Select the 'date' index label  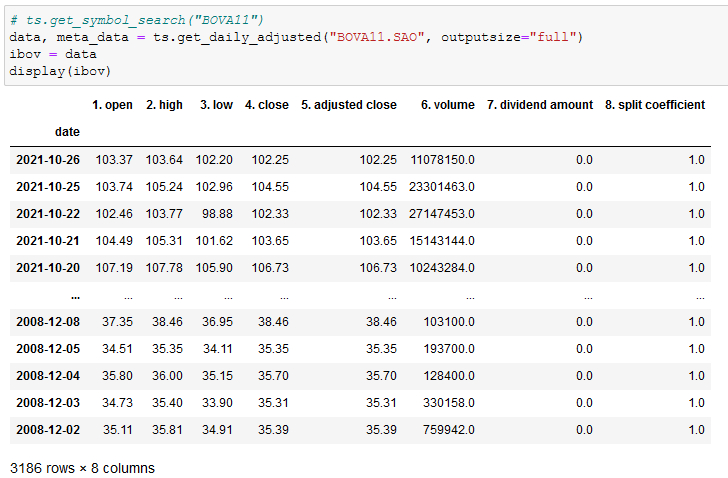coord(67,132)
